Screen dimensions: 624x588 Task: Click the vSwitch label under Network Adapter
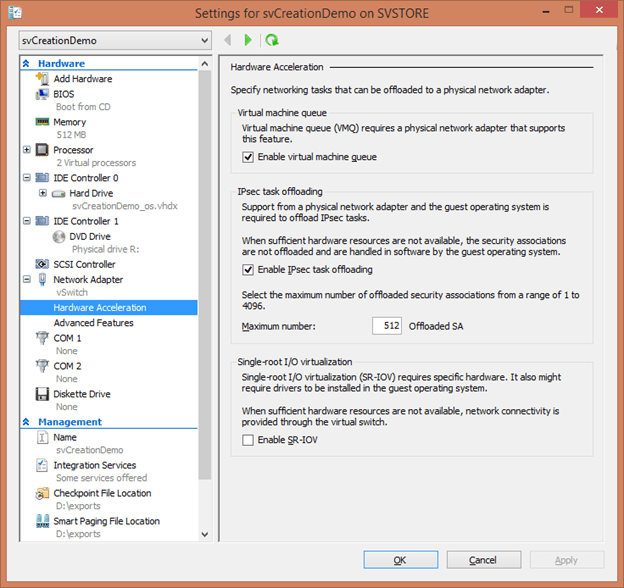[x=72, y=292]
